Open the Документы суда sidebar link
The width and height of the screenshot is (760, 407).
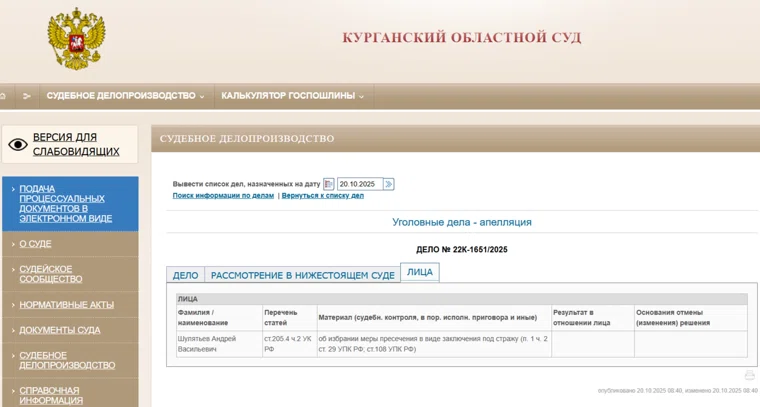[59, 330]
